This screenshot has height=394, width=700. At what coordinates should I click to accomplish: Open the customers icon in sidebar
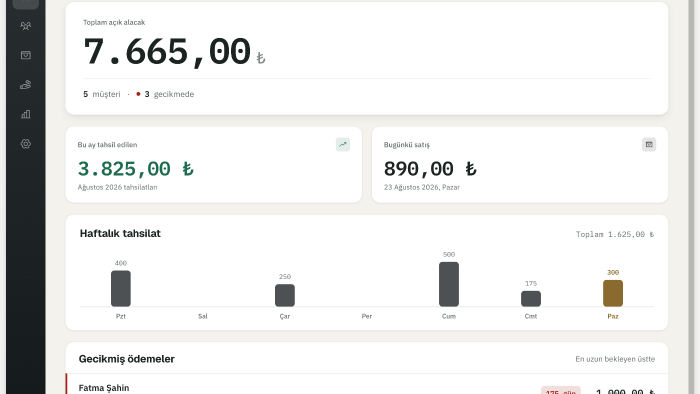(x=25, y=26)
